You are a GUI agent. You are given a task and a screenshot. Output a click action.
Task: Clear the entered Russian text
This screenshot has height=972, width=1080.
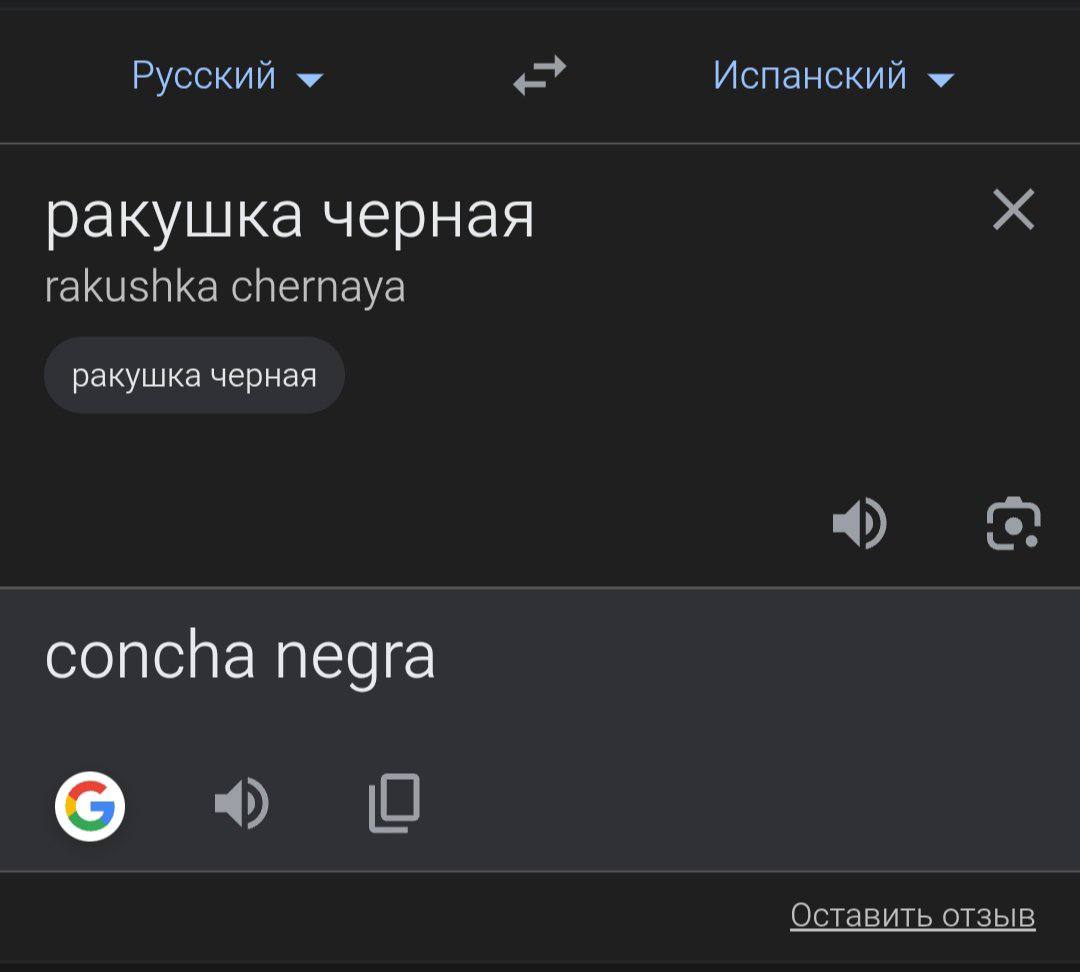(x=1013, y=211)
